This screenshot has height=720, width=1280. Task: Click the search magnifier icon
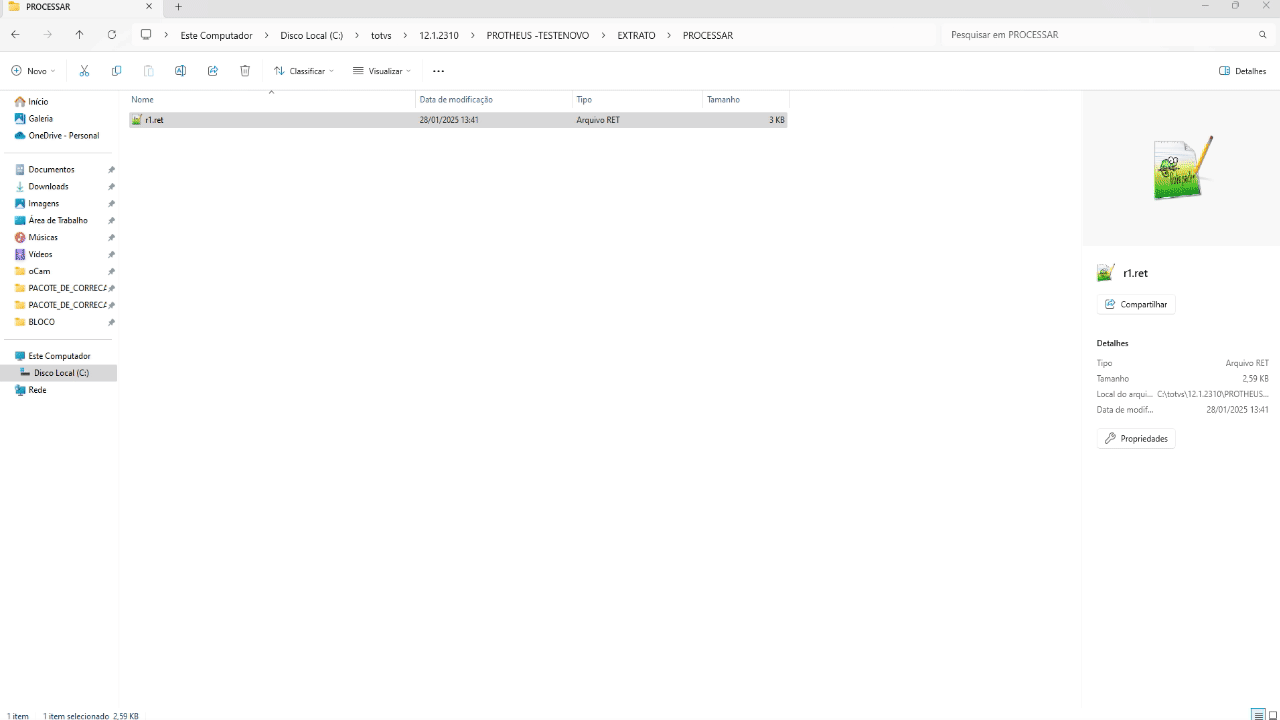point(1262,35)
